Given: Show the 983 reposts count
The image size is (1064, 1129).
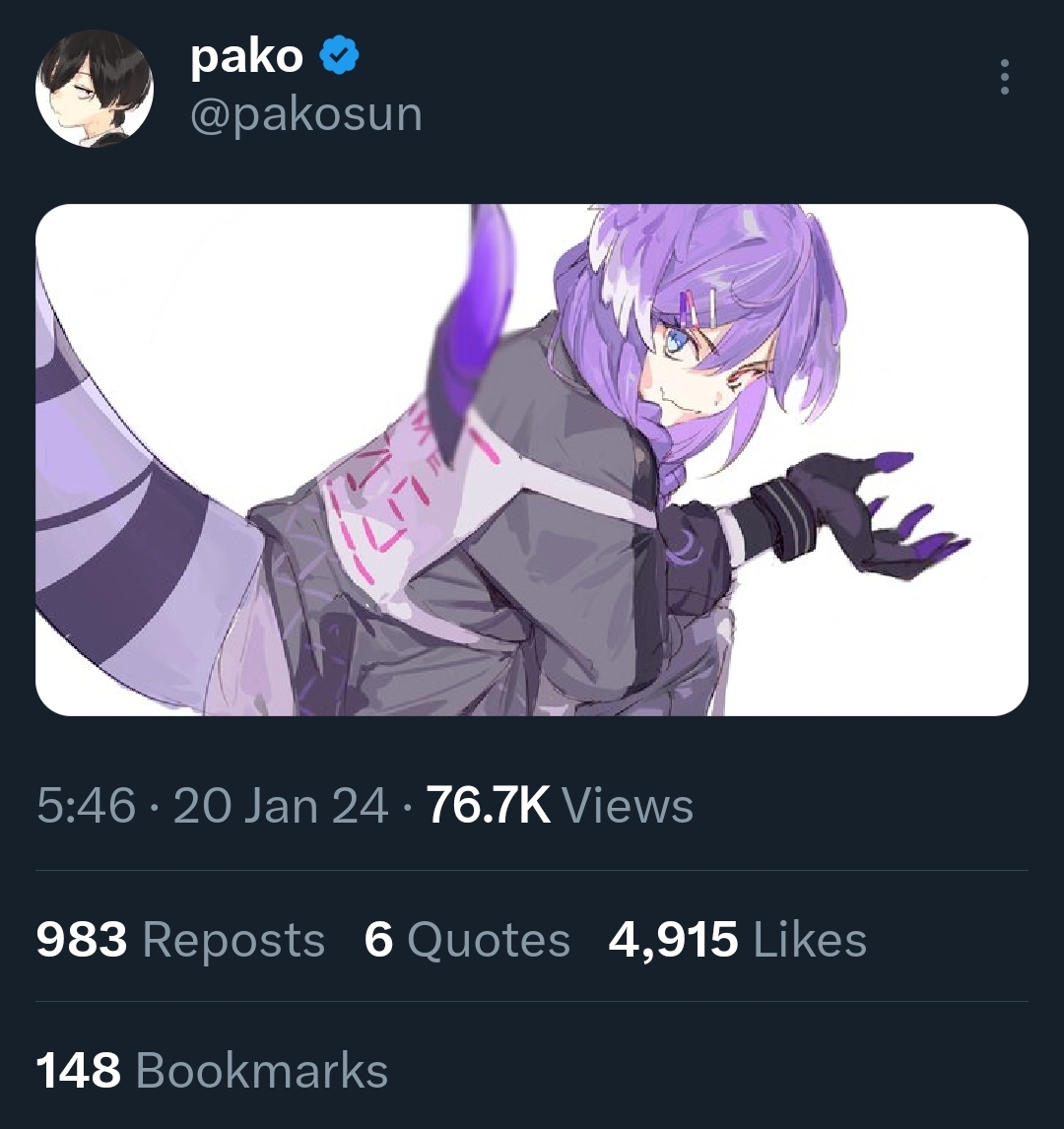Looking at the screenshot, I should click(82, 940).
